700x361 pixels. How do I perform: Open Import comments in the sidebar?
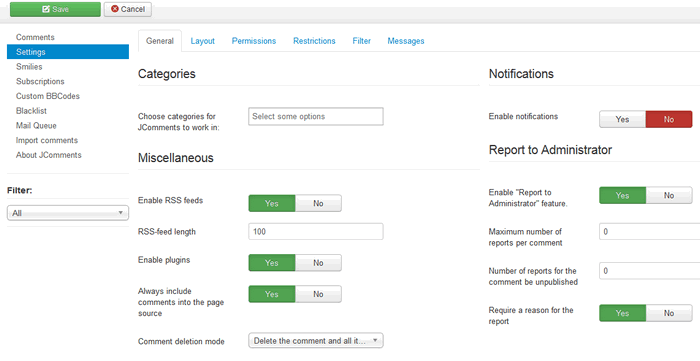tap(47, 140)
